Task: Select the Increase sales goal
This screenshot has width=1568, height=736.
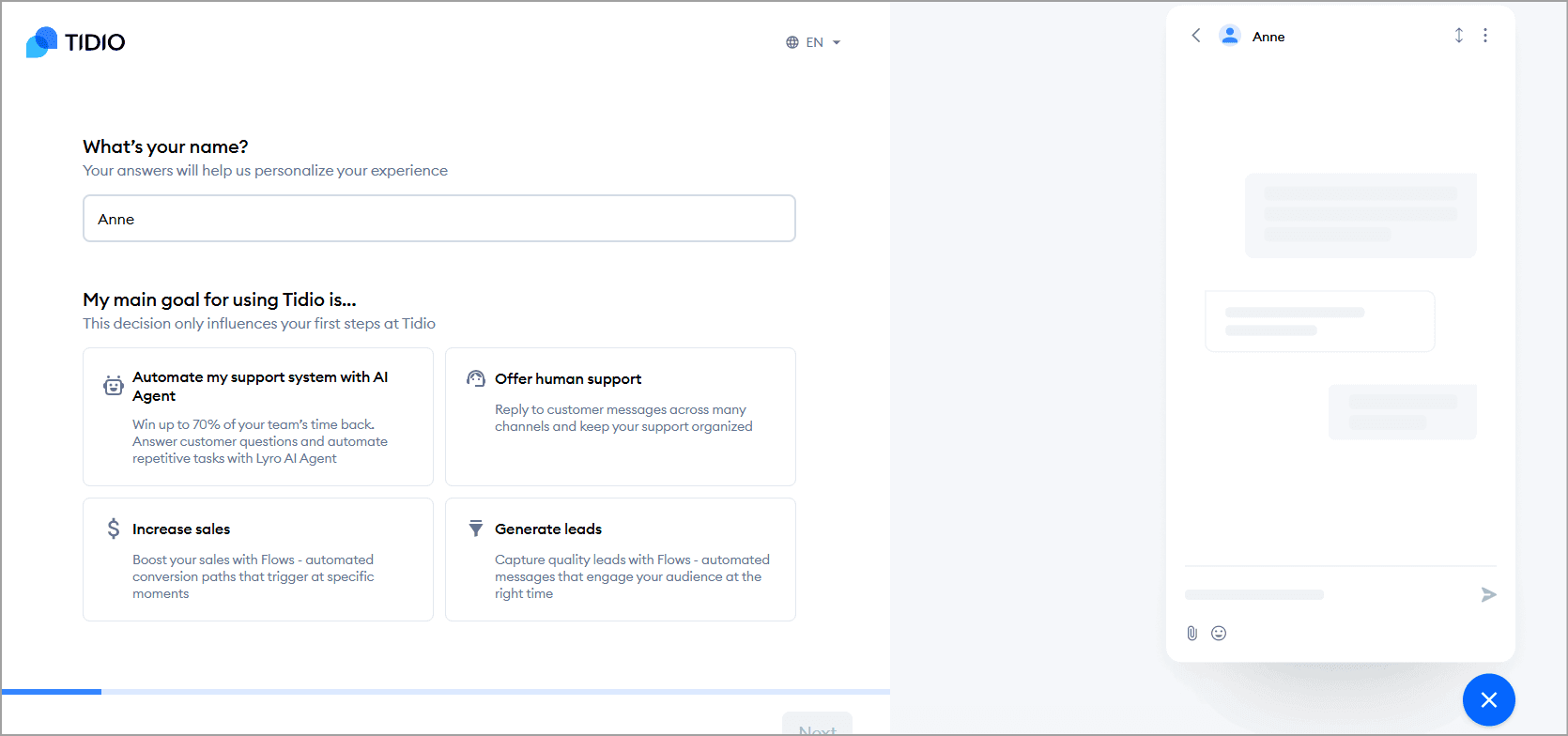Action: point(258,560)
